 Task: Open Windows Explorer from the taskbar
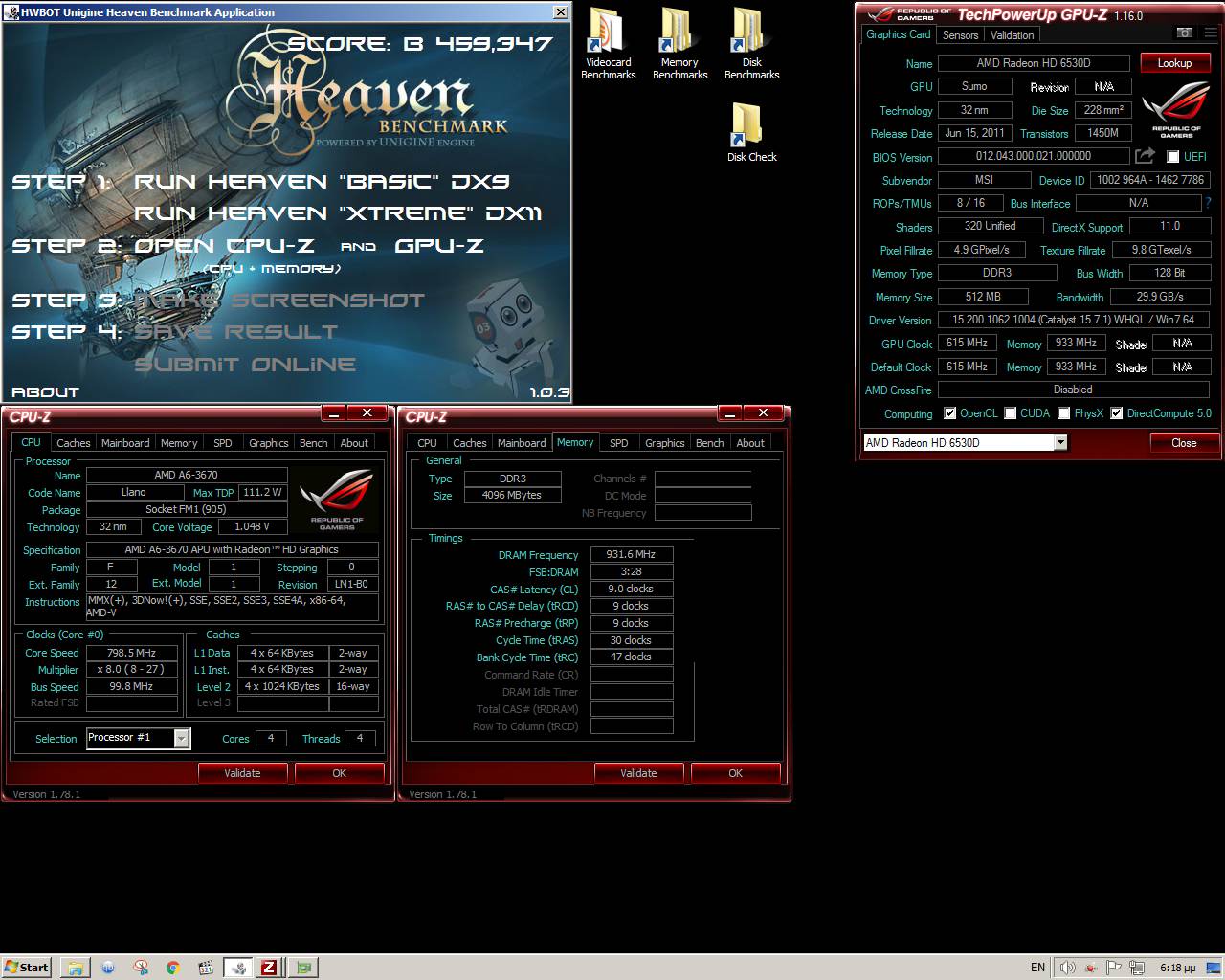pos(75,968)
